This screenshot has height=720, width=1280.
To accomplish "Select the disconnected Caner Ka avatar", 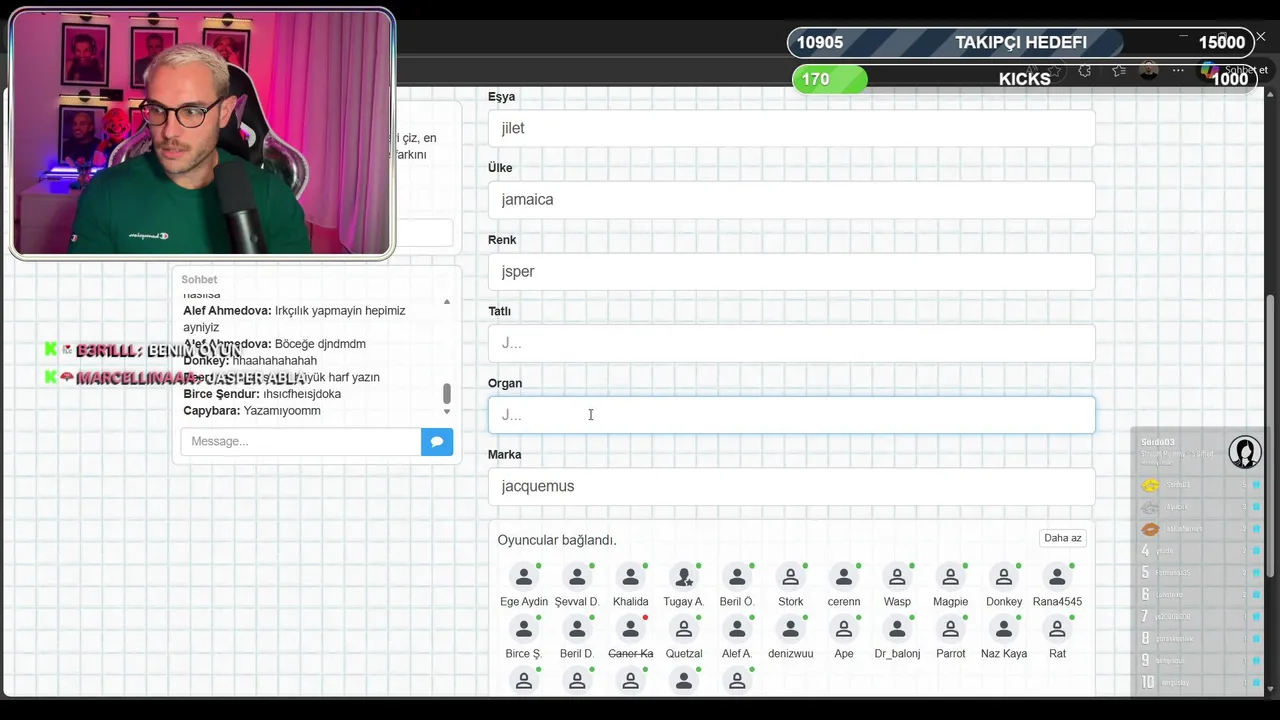I will [x=630, y=629].
